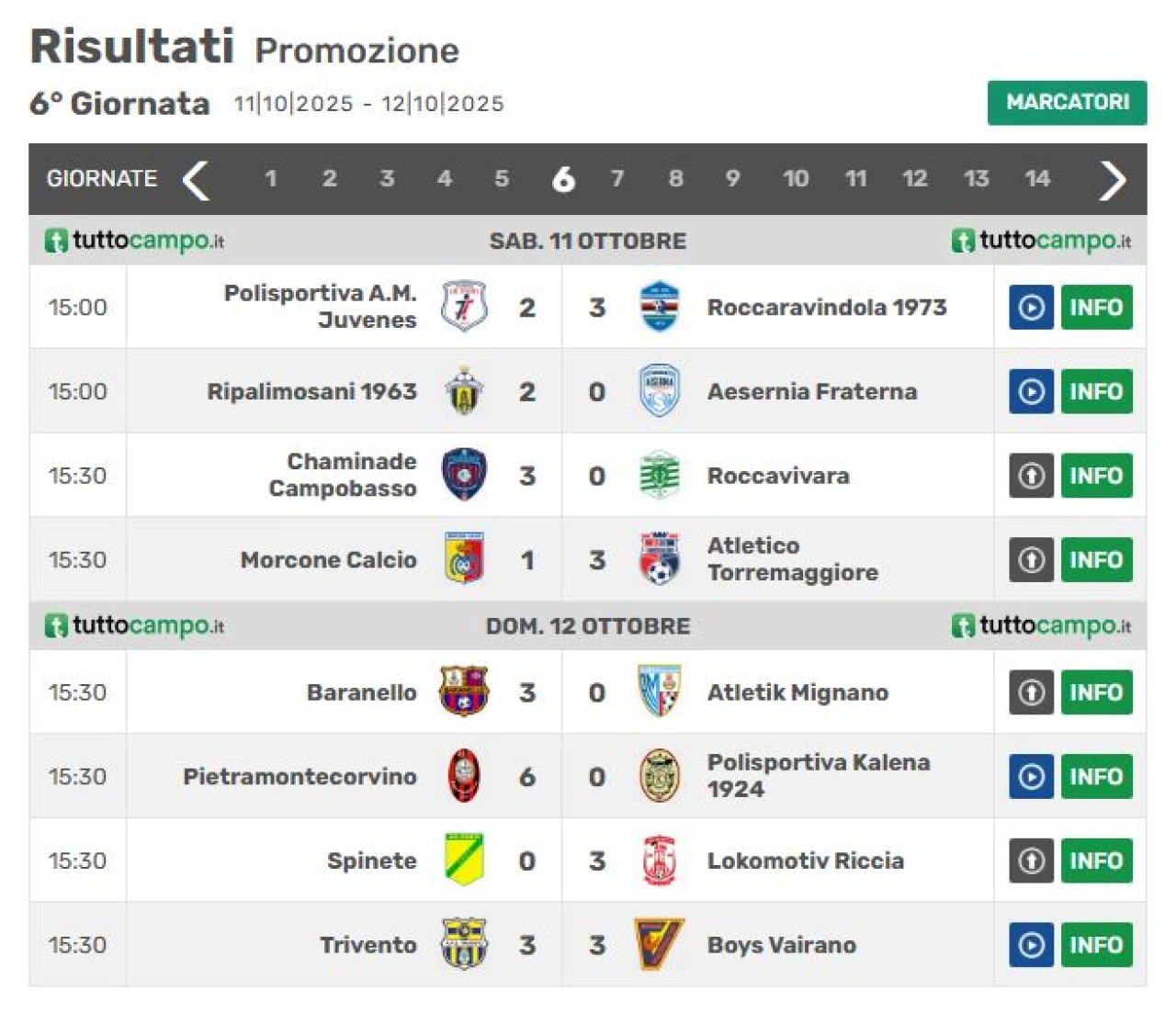The width and height of the screenshot is (1176, 1012).
Task: Click the Atletico Torremaggiore team crest
Action: 659,559
